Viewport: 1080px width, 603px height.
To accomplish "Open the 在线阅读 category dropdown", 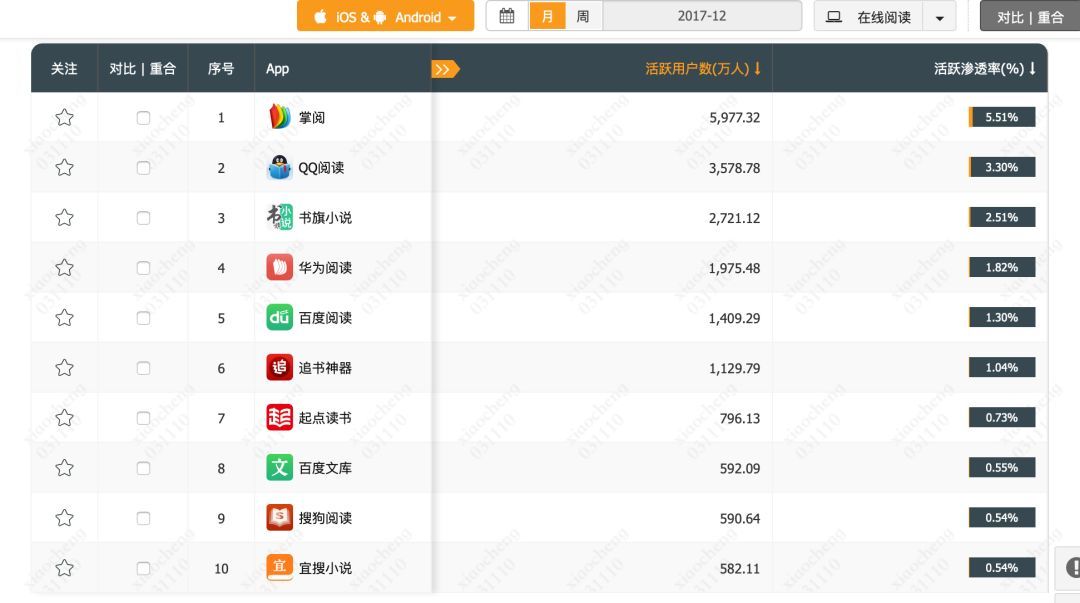I will [x=884, y=16].
